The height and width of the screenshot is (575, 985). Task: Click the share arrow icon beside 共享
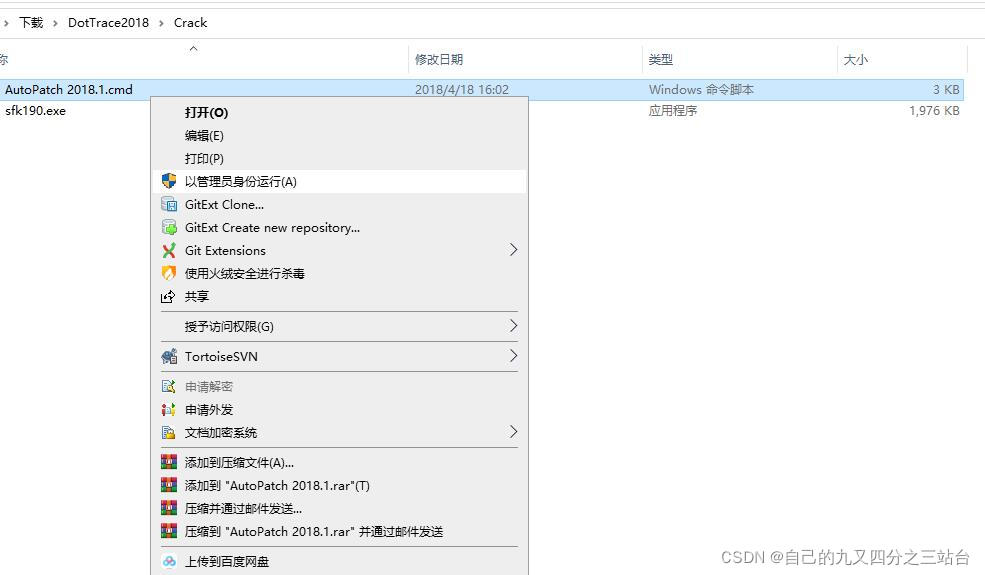pos(168,296)
